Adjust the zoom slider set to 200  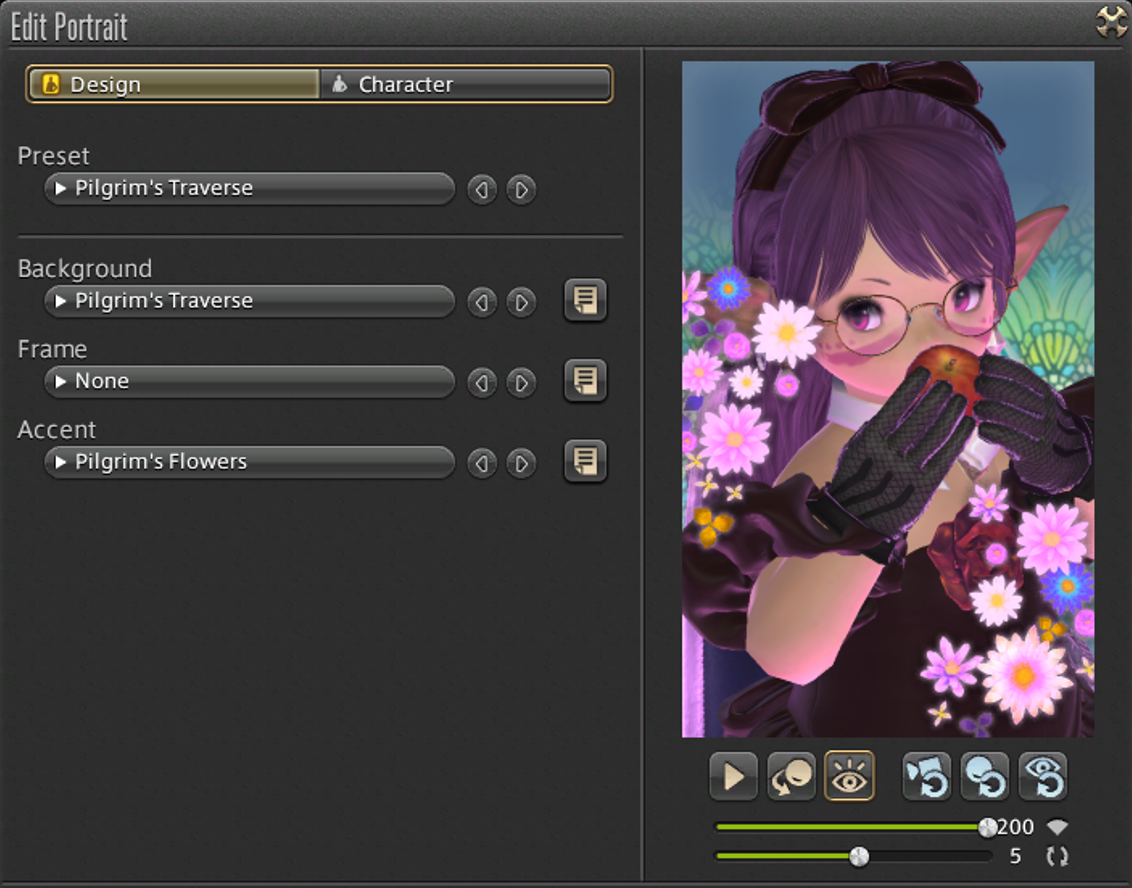(853, 827)
